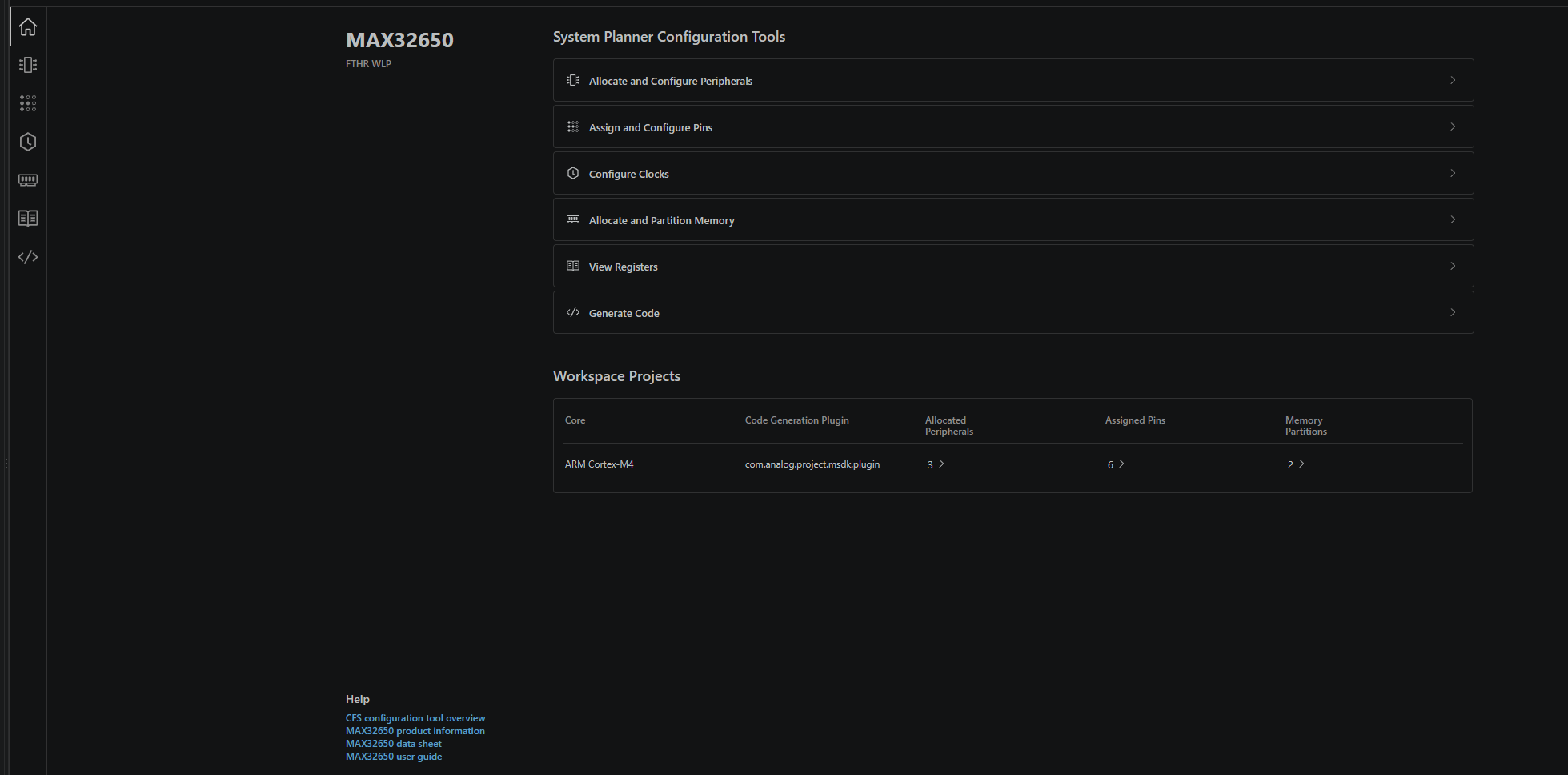Select ARM Cortex-M4 core cell
The image size is (1568, 775).
(x=600, y=464)
